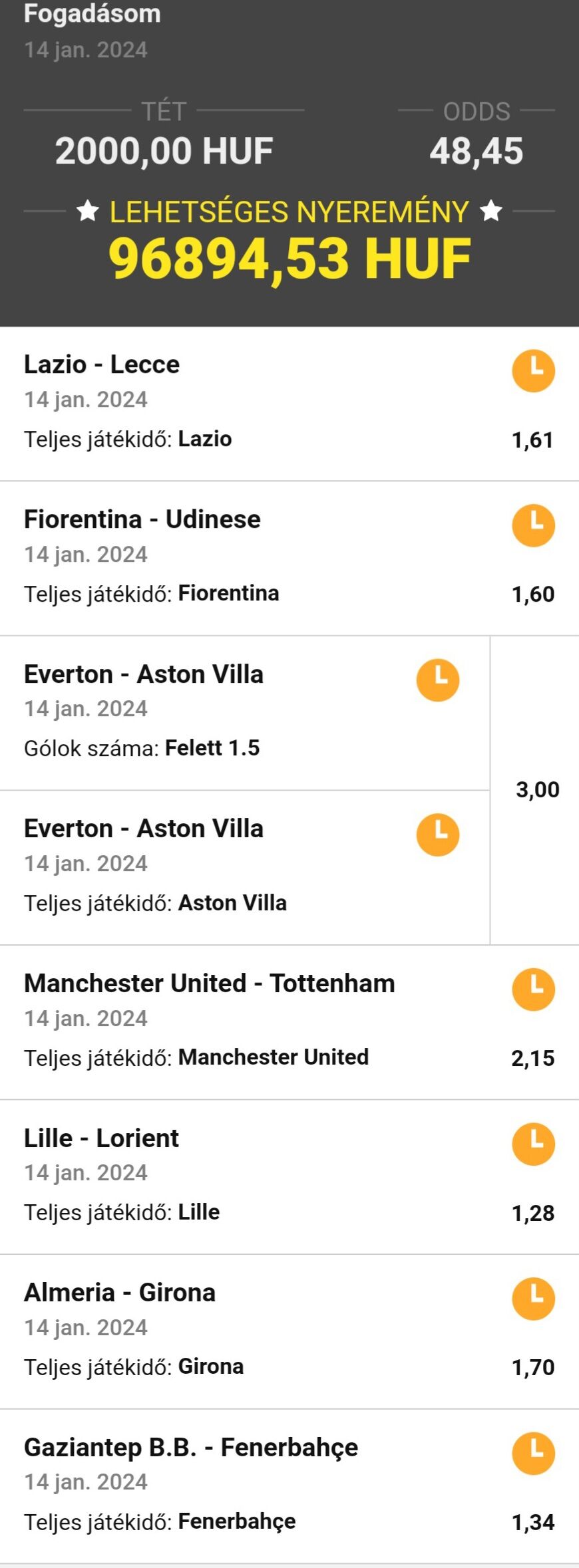Tap the Almeria - Girona match title
This screenshot has height=1568, width=579.
120,1293
